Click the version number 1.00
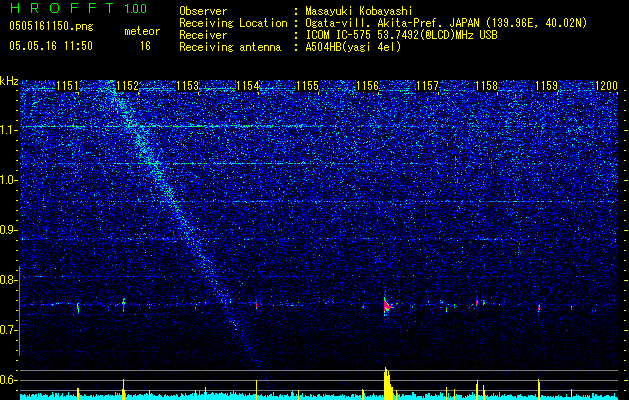 [x=135, y=9]
